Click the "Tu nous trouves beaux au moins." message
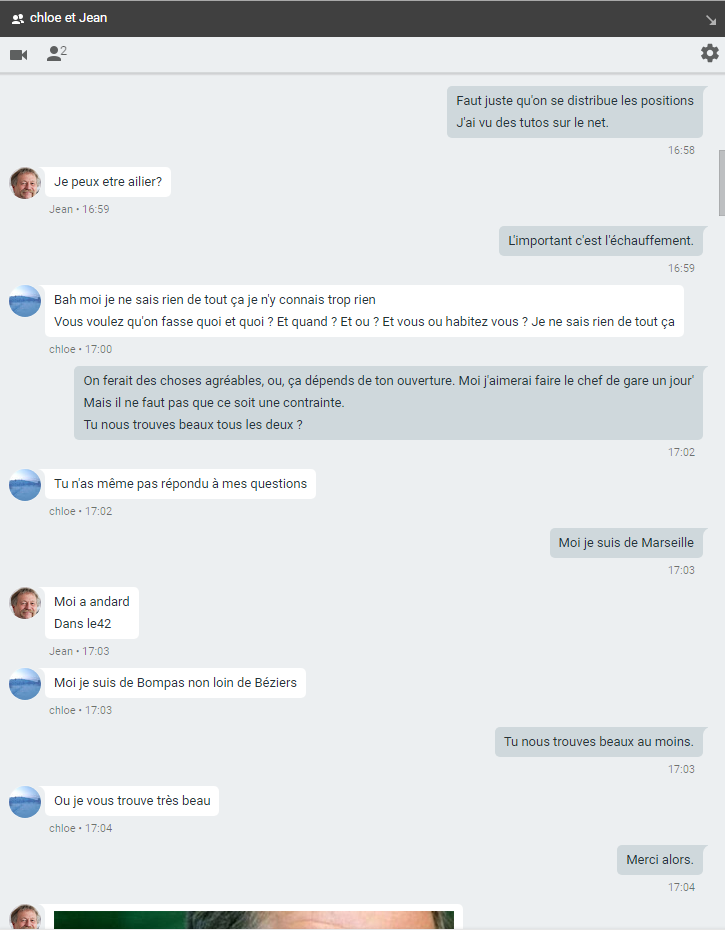Image resolution: width=725 pixels, height=933 pixels. click(x=598, y=742)
